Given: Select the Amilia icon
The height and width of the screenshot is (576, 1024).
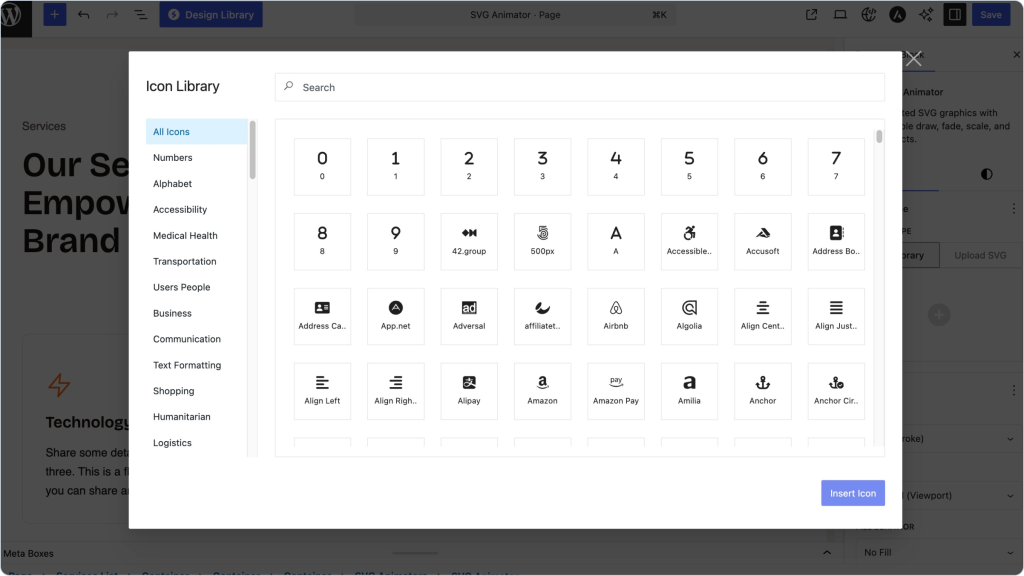Looking at the screenshot, I should (689, 391).
